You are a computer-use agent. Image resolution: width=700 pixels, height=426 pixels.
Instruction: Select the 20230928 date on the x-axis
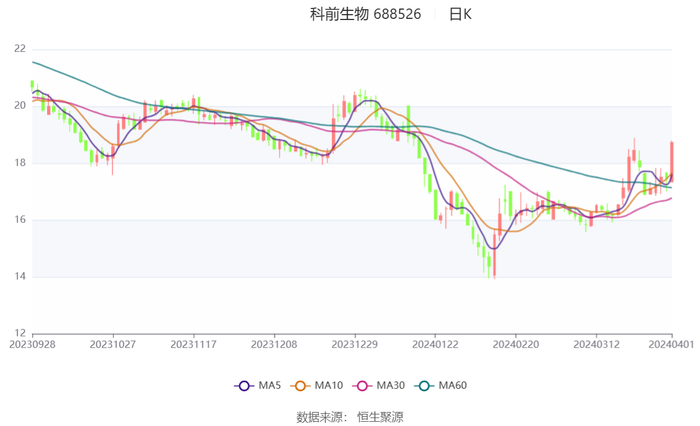tap(32, 343)
